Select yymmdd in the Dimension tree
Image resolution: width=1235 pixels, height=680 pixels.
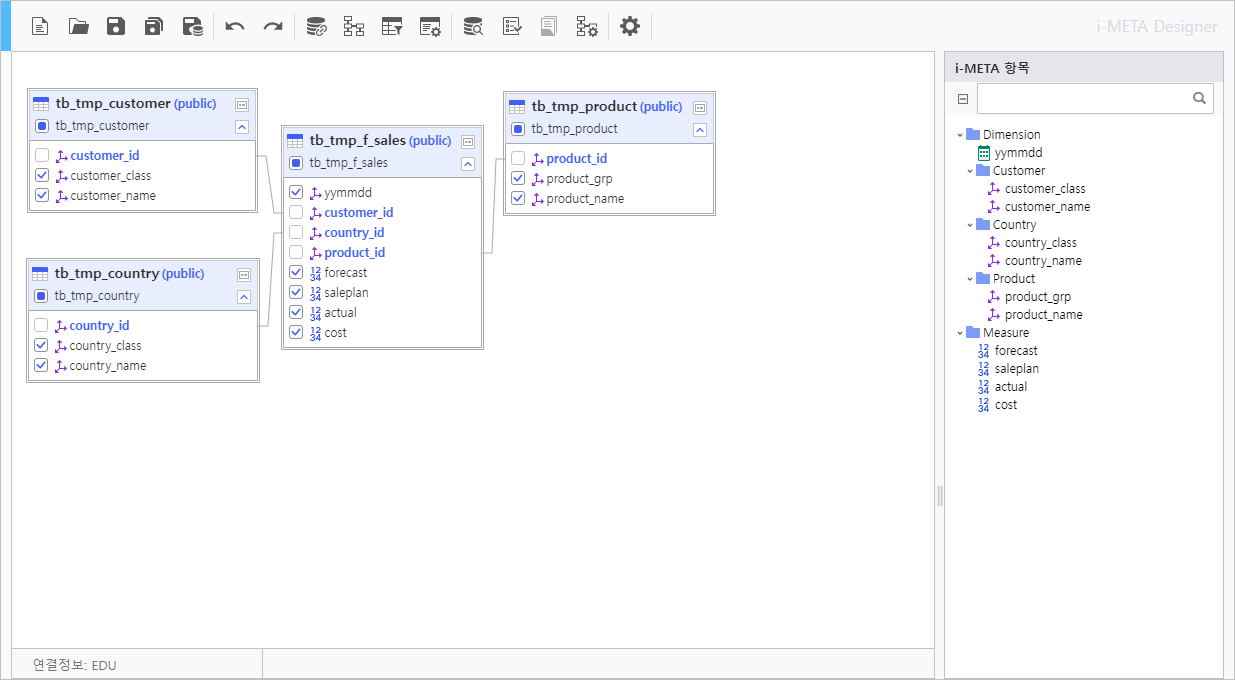click(1019, 153)
